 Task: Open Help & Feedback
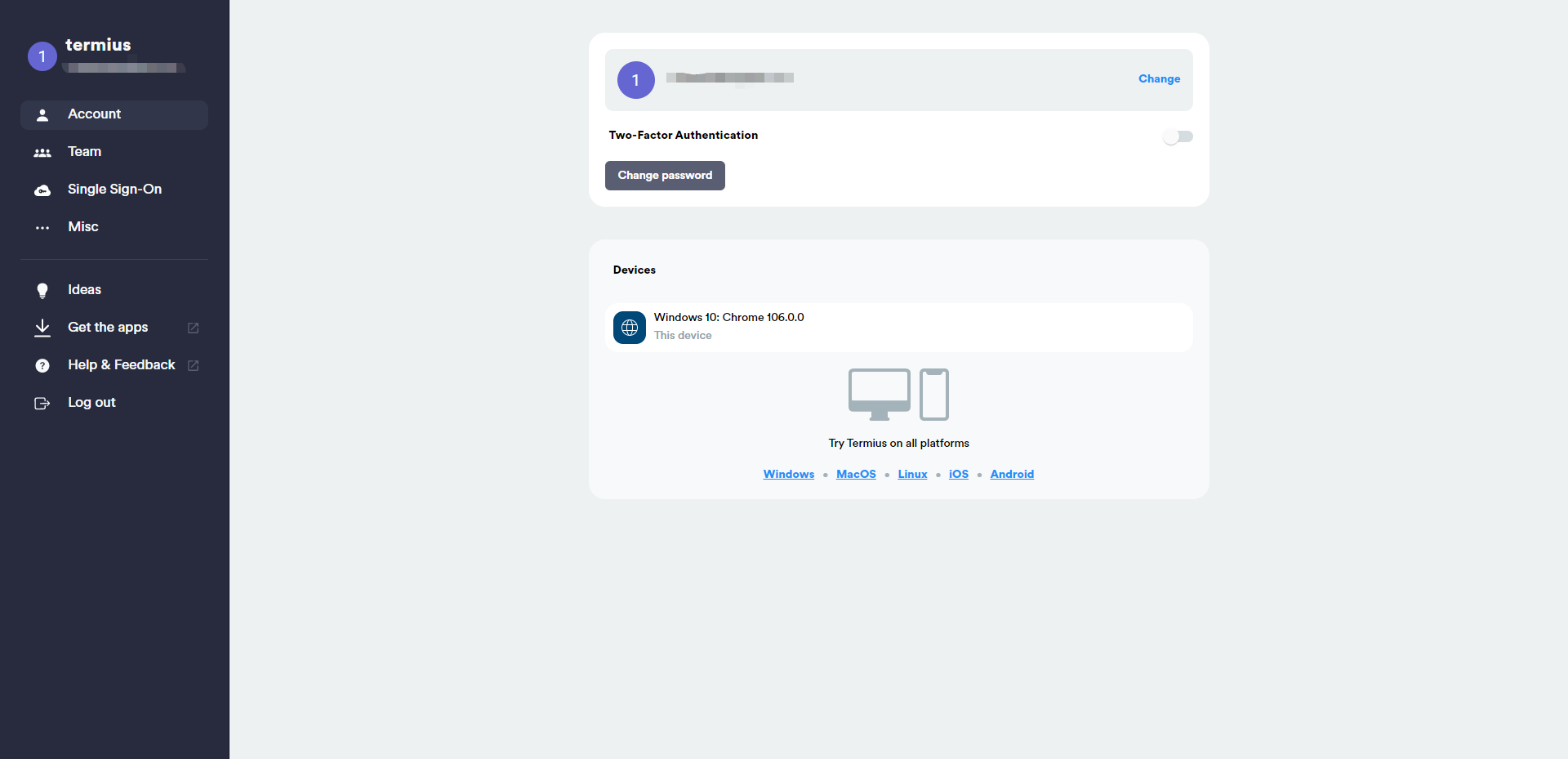coord(114,366)
